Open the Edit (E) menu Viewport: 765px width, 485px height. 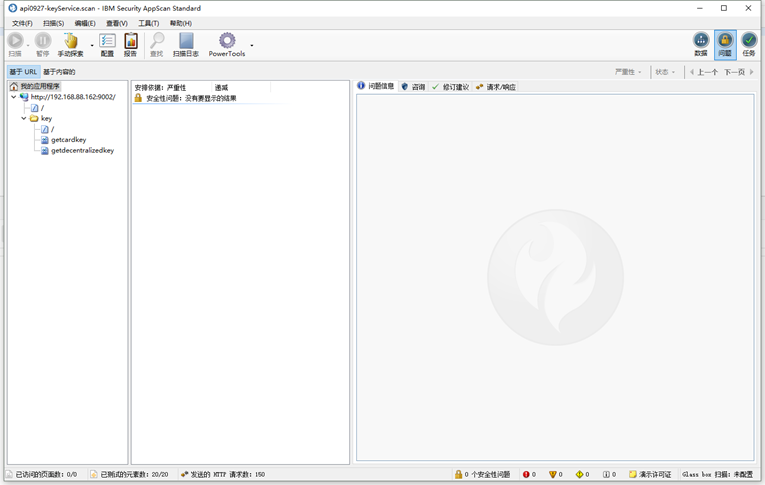click(x=85, y=23)
